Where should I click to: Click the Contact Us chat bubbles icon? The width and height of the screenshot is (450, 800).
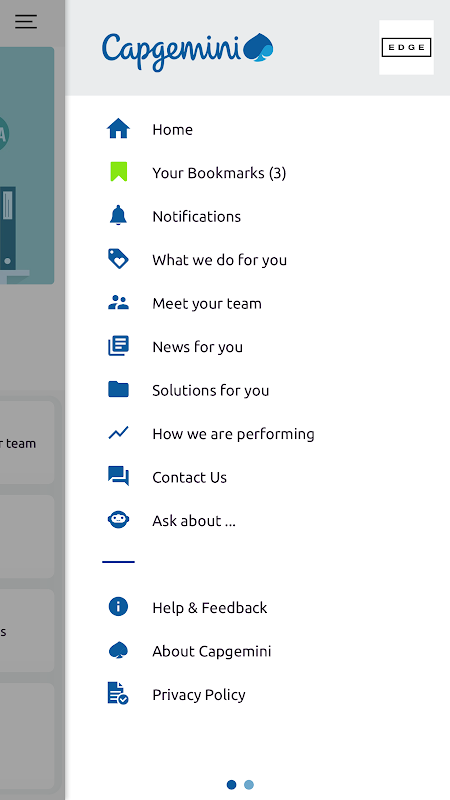(118, 477)
